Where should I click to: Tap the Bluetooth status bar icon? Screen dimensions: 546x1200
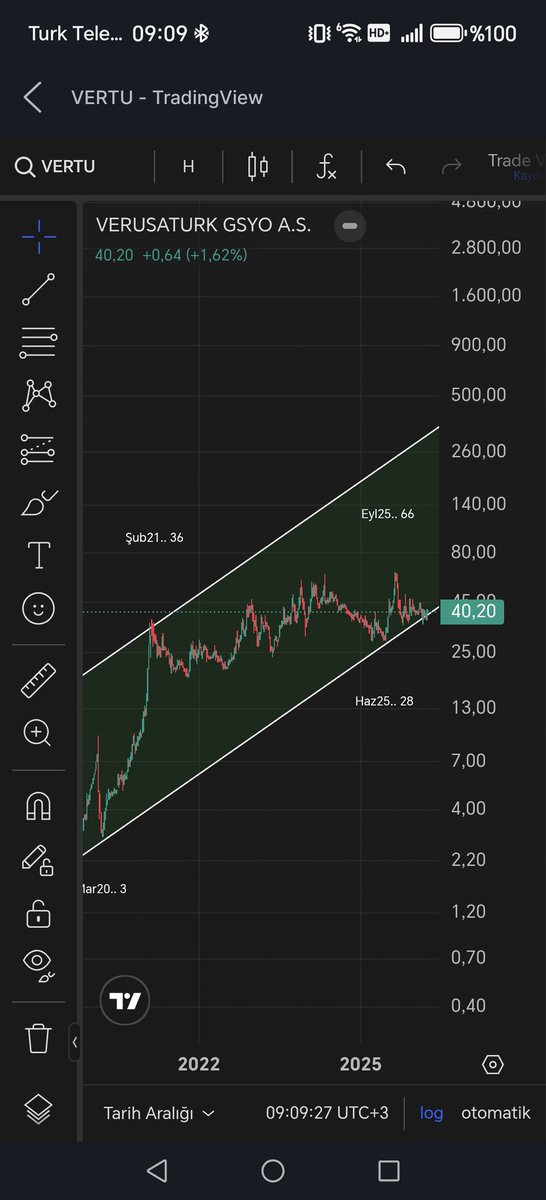click(200, 33)
